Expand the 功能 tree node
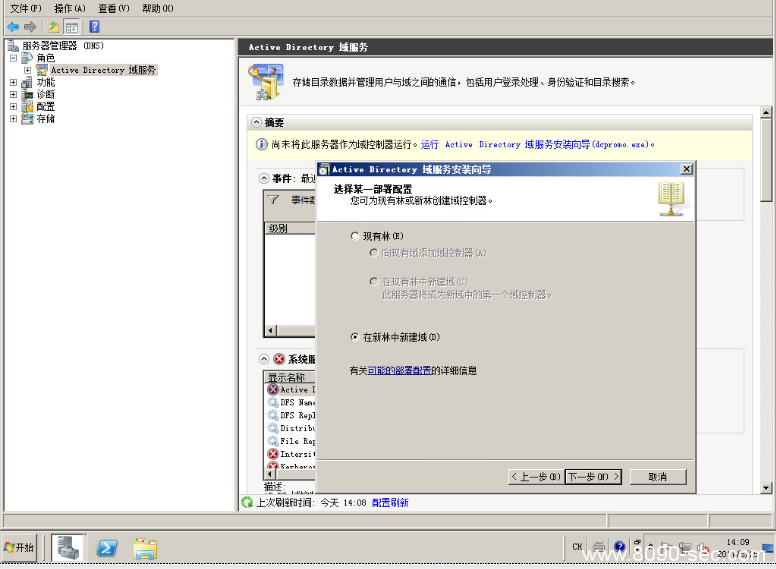Viewport: 776px width, 569px height. point(13,82)
